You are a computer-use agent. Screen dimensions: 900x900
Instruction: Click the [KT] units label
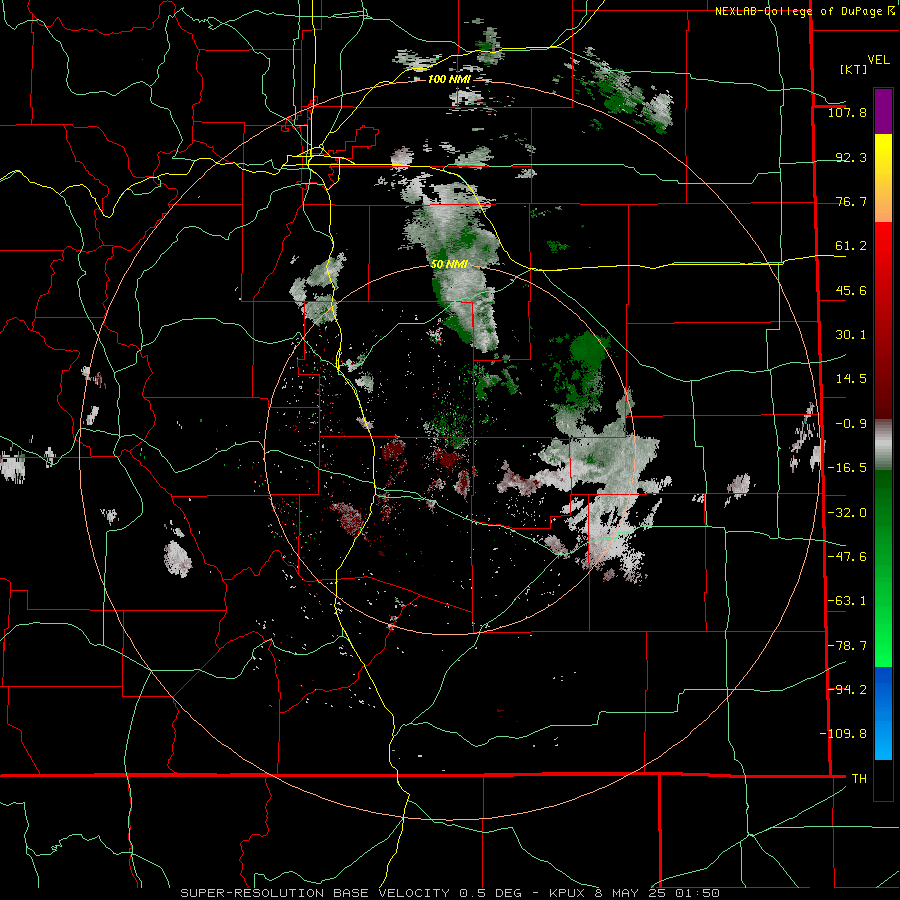pos(853,69)
